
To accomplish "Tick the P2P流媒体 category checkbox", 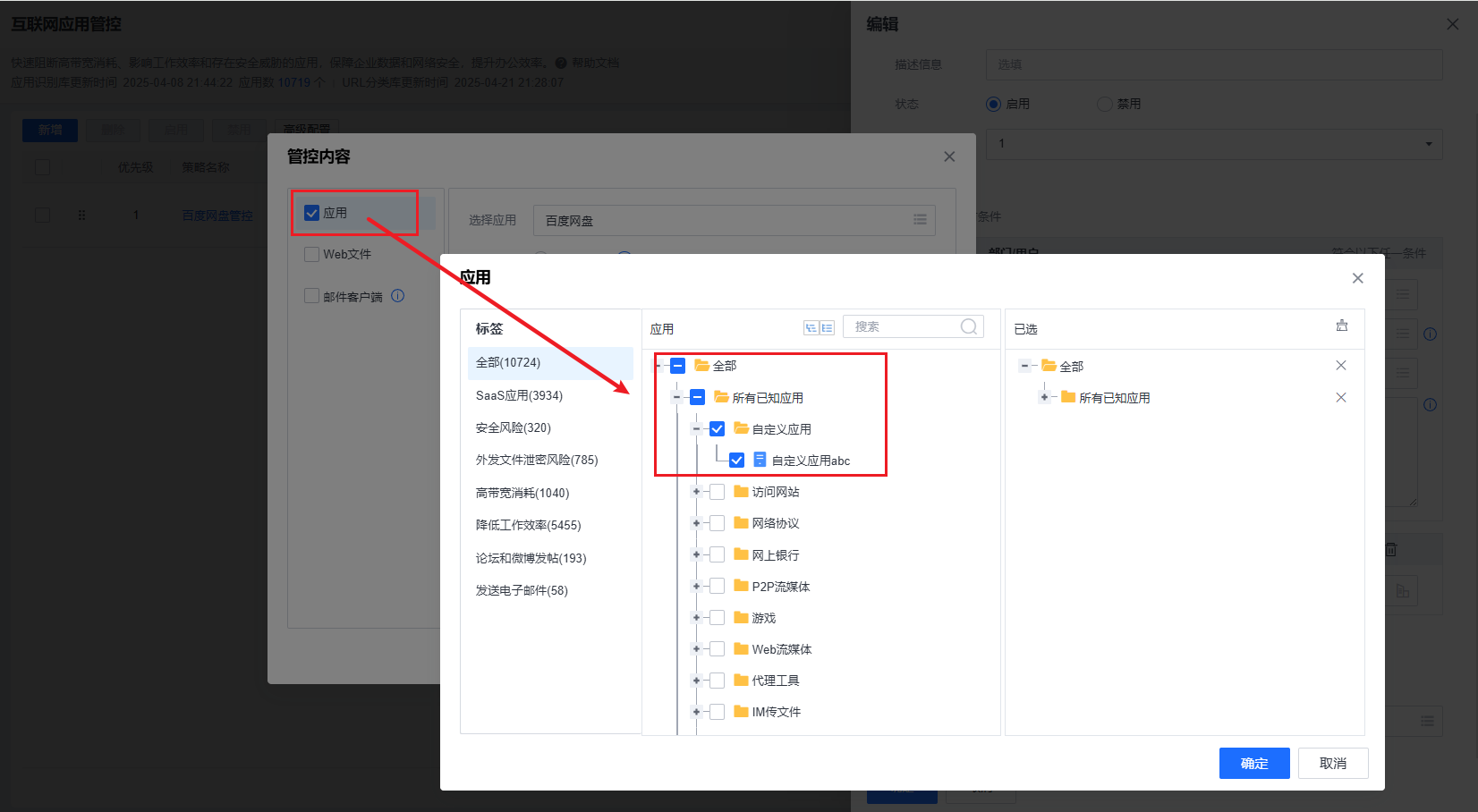I will click(717, 587).
